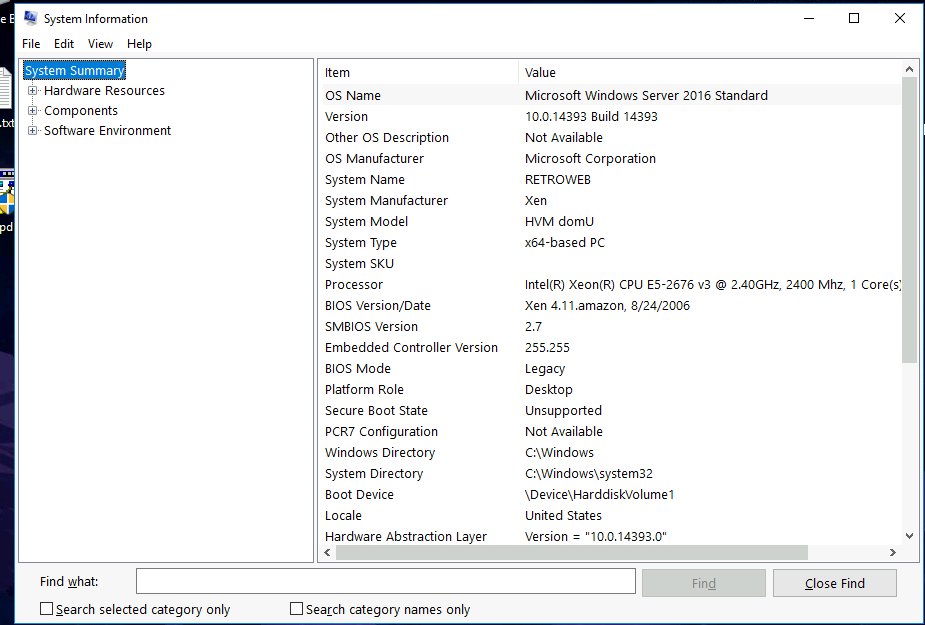Select the text file icon on desktop
This screenshot has width=925, height=625.
coord(6,95)
